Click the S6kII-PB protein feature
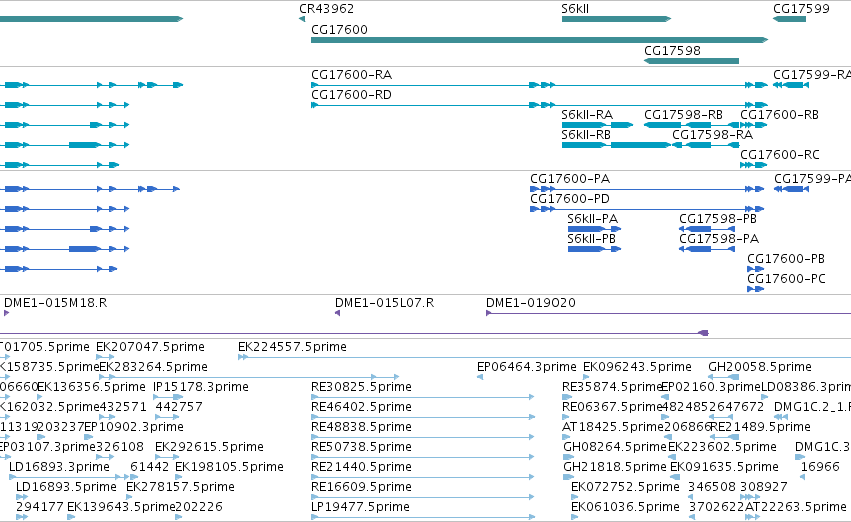The width and height of the screenshot is (851, 522). (594, 249)
